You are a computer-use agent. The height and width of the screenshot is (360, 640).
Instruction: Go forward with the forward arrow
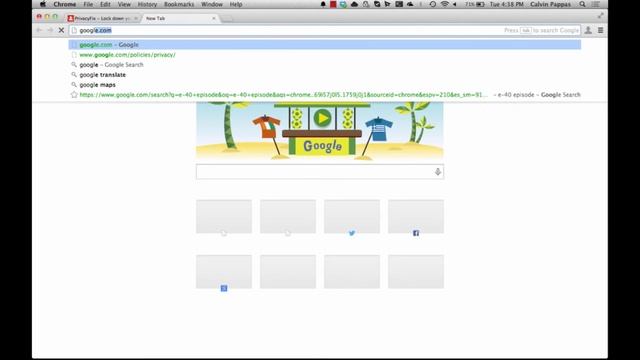pyautogui.click(x=50, y=30)
